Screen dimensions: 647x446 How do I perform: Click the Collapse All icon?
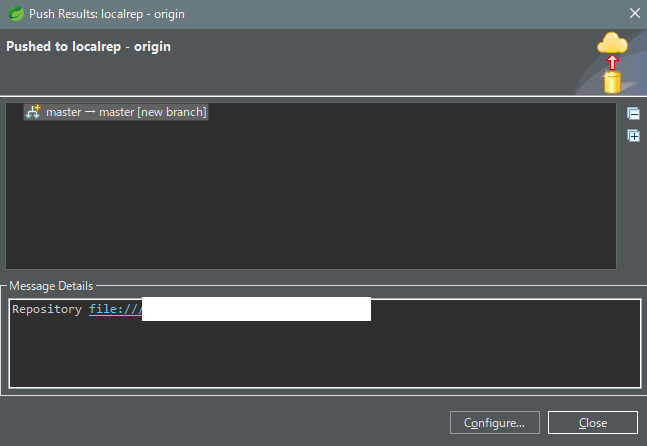pos(633,113)
